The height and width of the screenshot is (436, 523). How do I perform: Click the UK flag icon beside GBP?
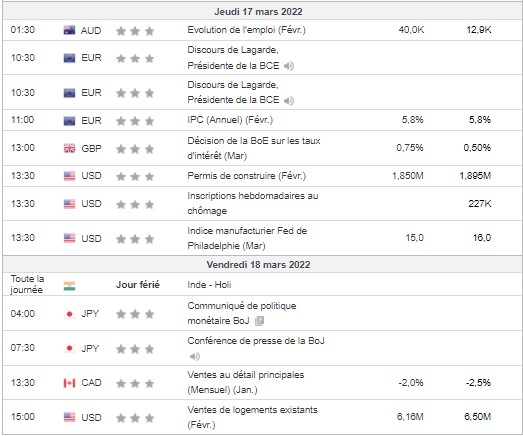(69, 148)
